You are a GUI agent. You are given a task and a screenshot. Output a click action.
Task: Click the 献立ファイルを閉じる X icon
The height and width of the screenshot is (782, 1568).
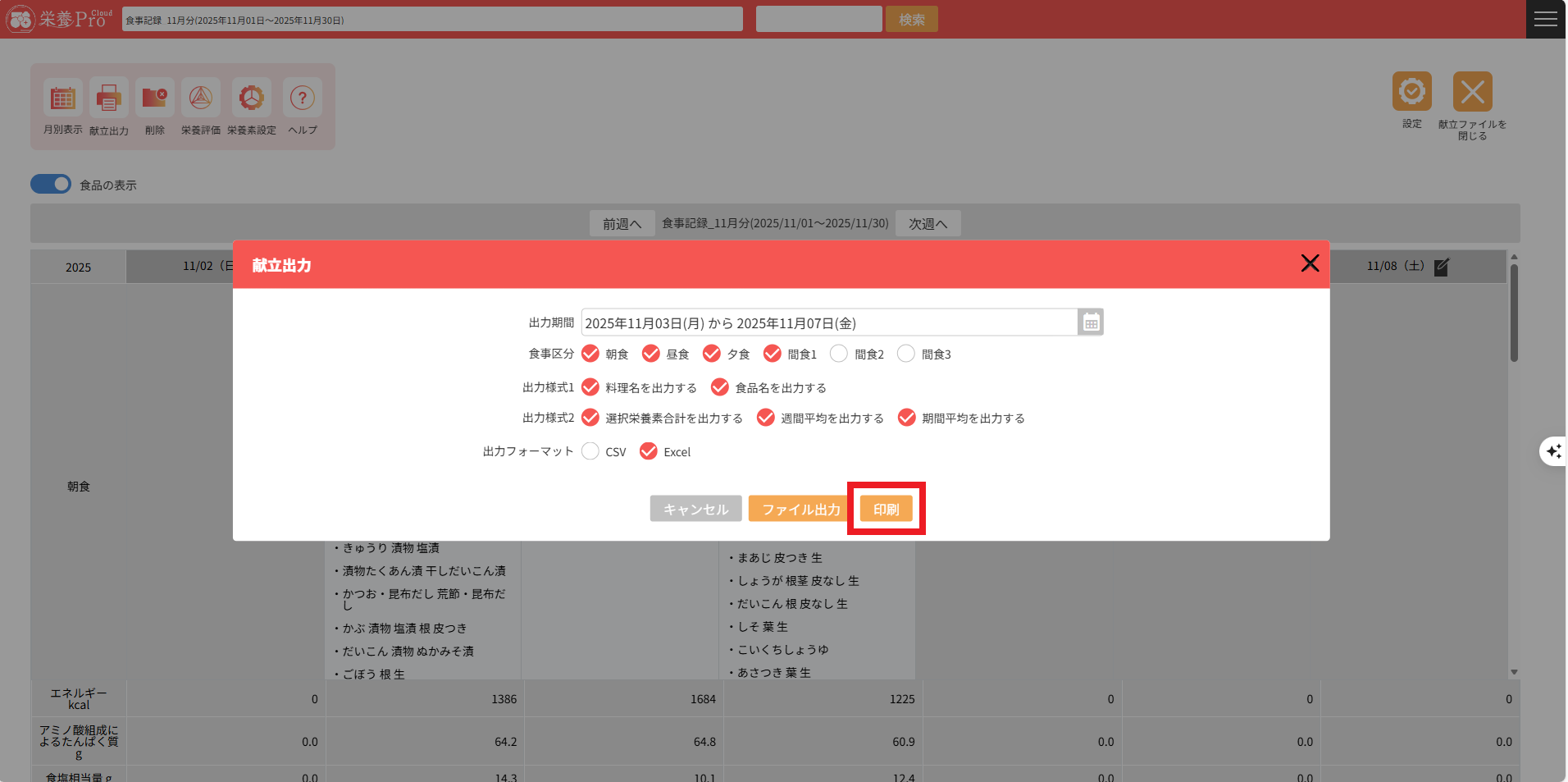1472,92
